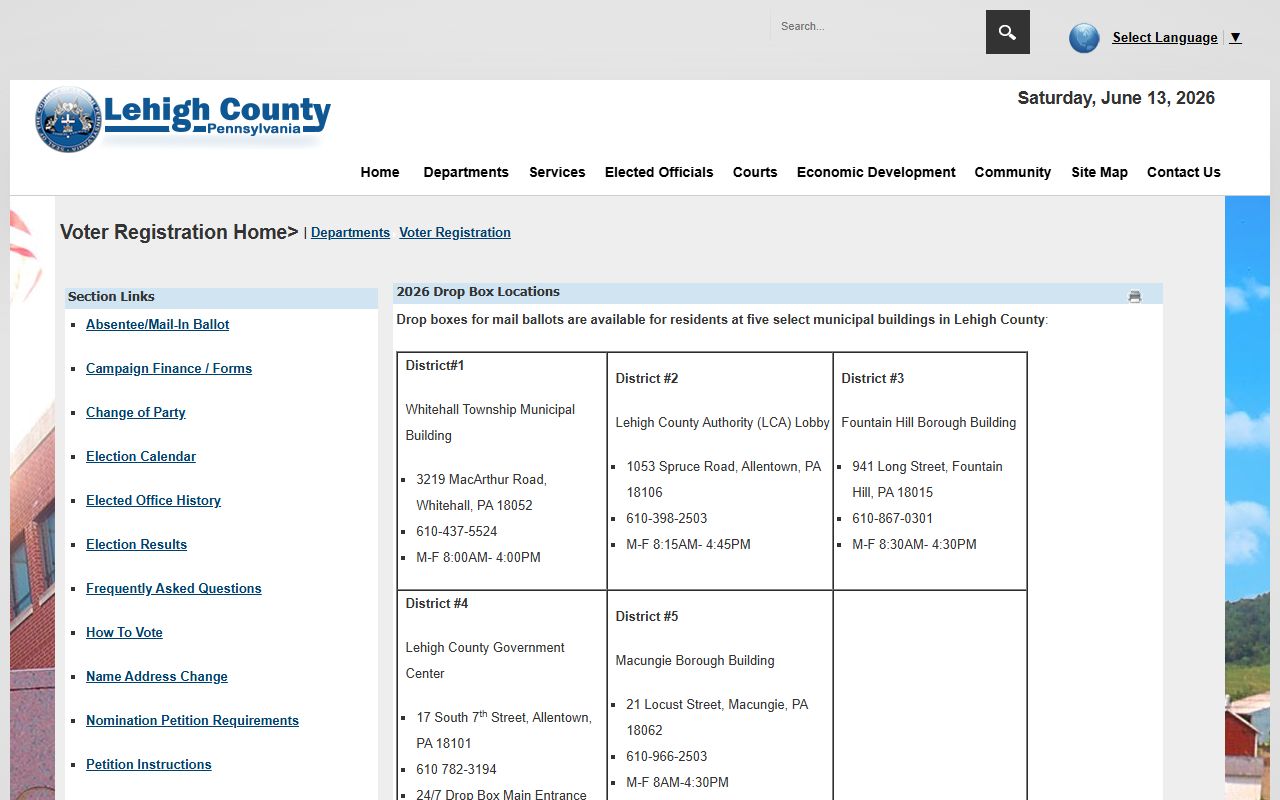1280x800 pixels.
Task: Click the District#1 heading
Action: (435, 365)
